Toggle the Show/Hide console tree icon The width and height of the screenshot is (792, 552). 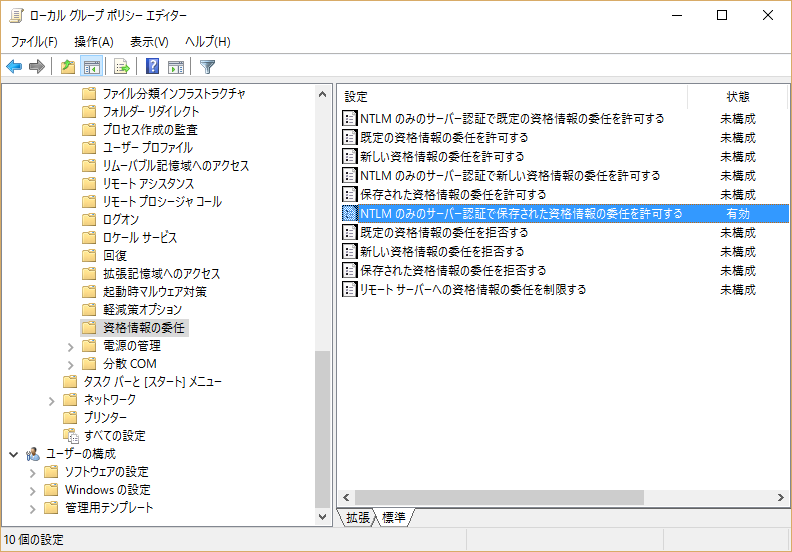coord(91,66)
